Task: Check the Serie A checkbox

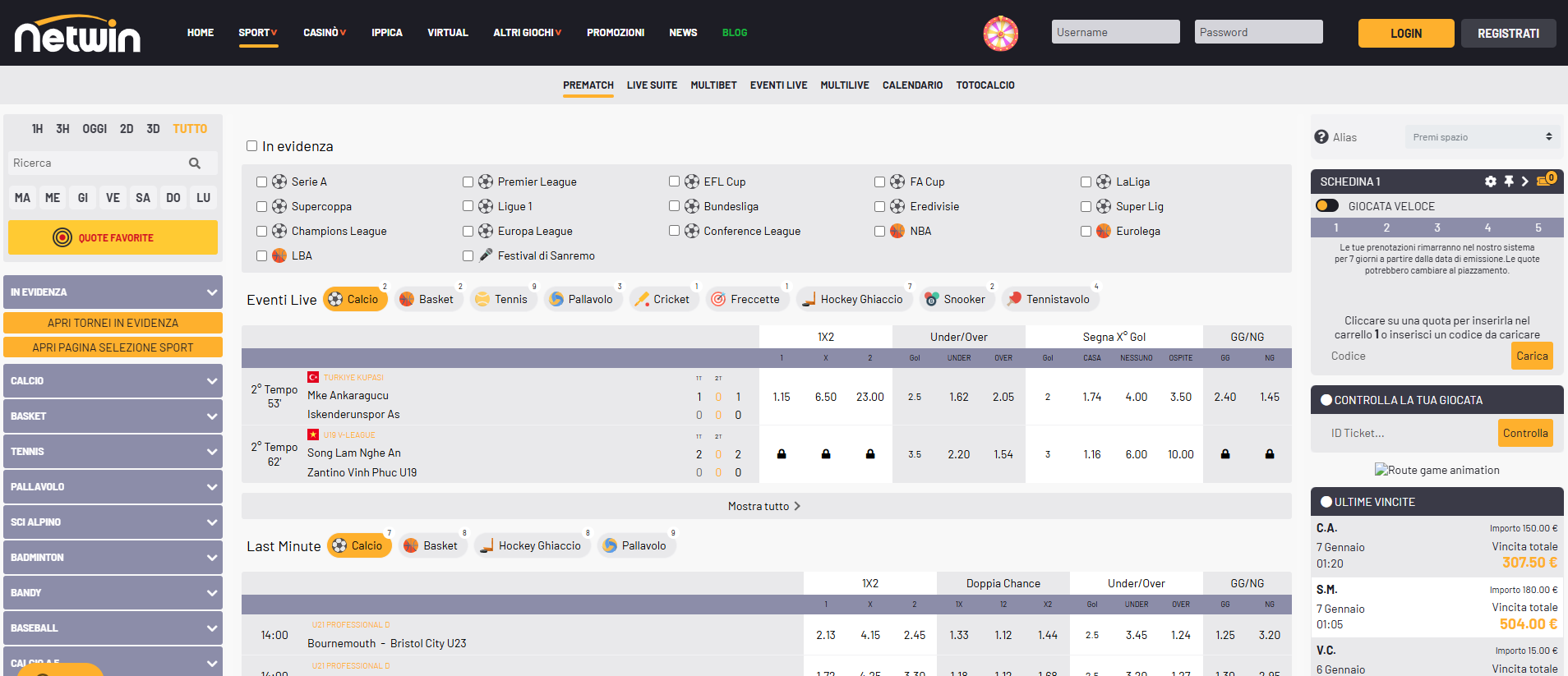Action: pos(261,182)
